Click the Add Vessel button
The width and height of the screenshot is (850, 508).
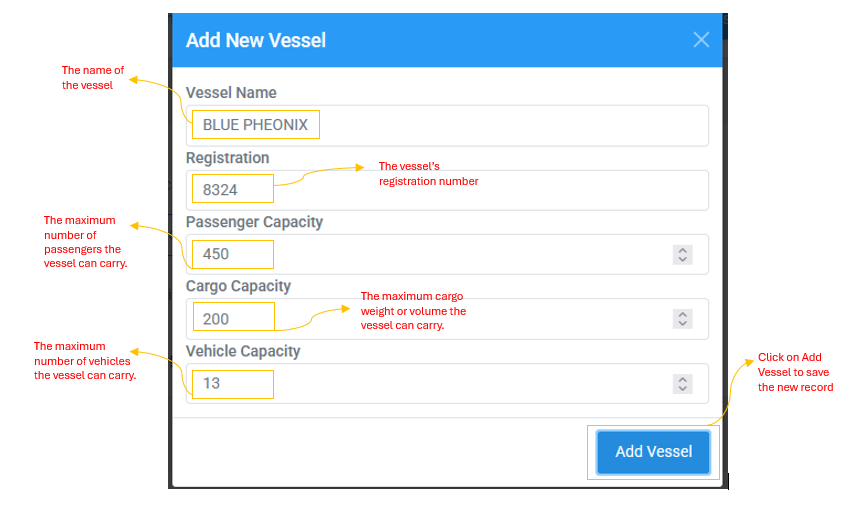[653, 452]
